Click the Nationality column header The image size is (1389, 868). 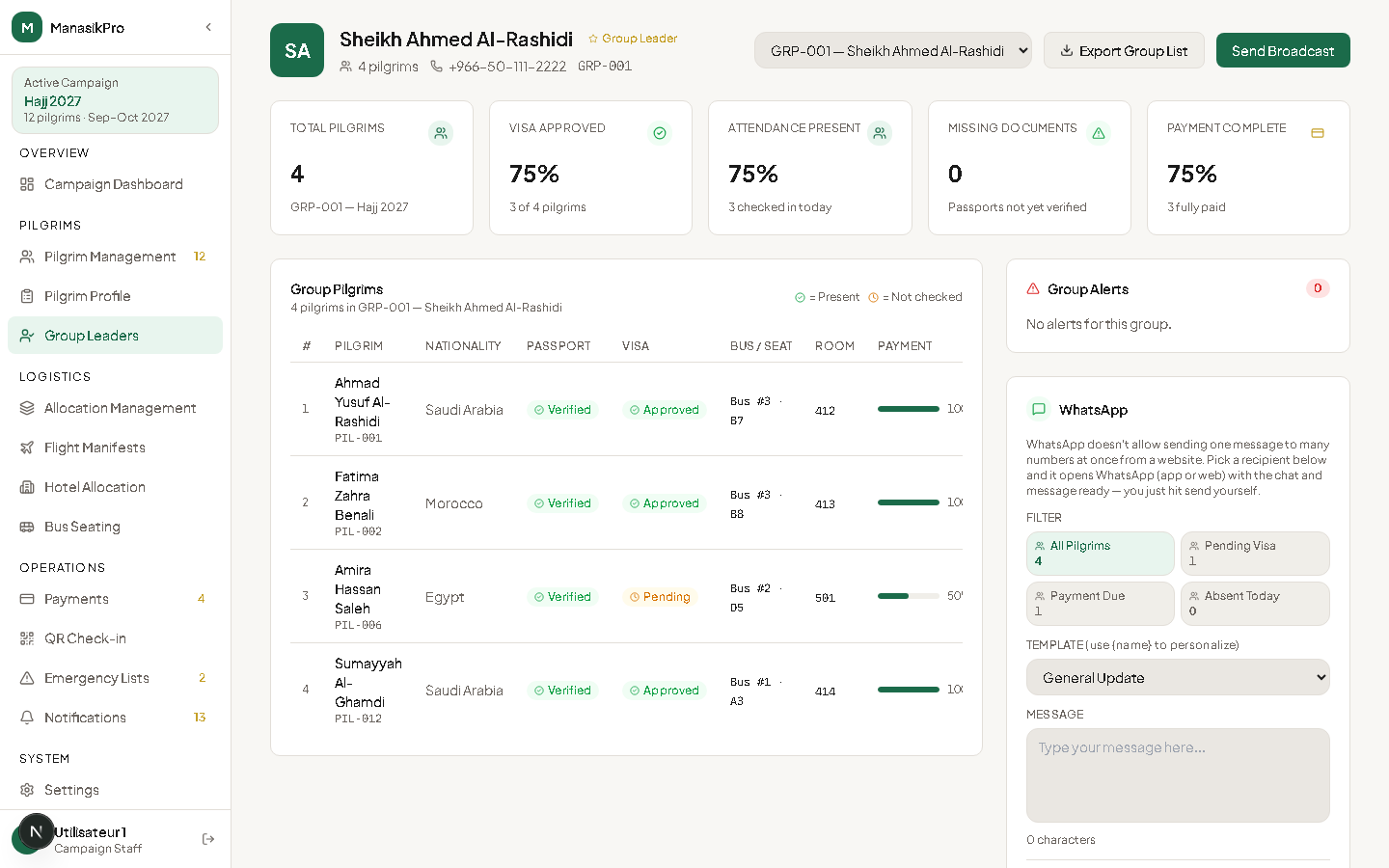463,346
